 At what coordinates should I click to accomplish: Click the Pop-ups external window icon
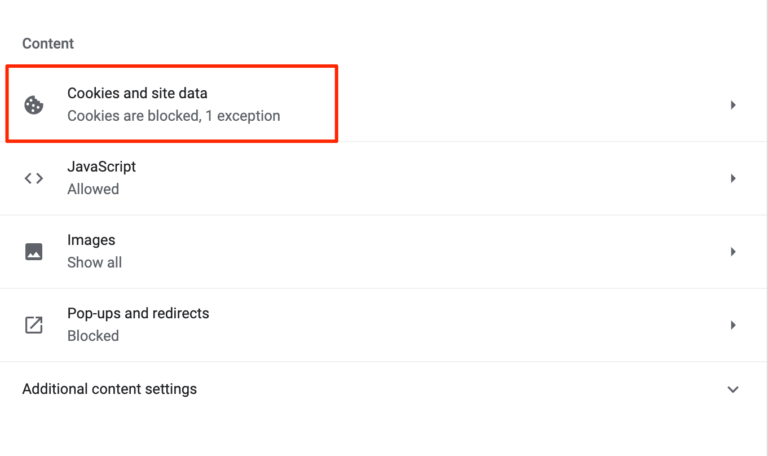click(x=34, y=325)
